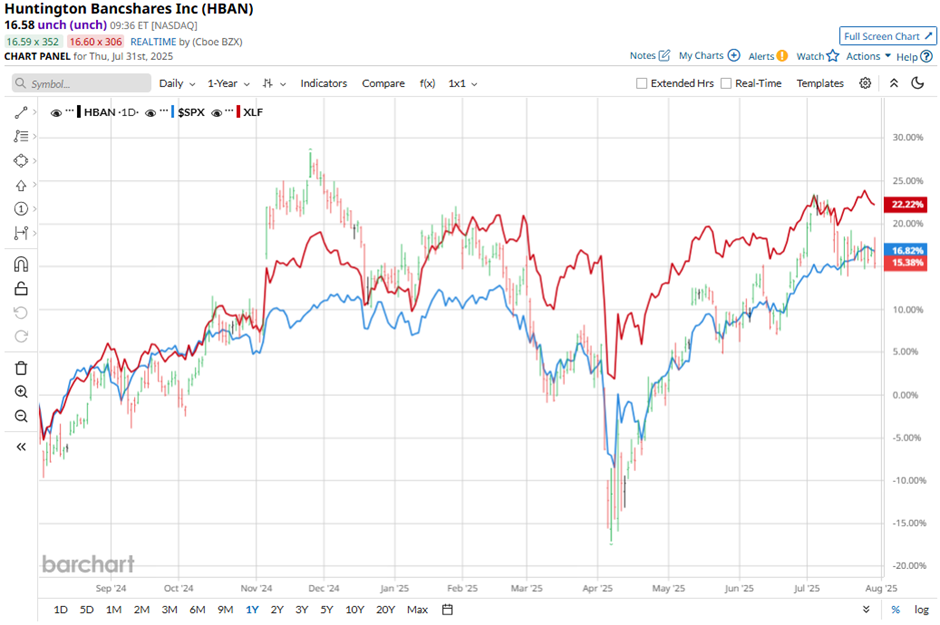This screenshot has height=625, width=940.
Task: Toggle percent scale mode
Action: click(x=896, y=609)
